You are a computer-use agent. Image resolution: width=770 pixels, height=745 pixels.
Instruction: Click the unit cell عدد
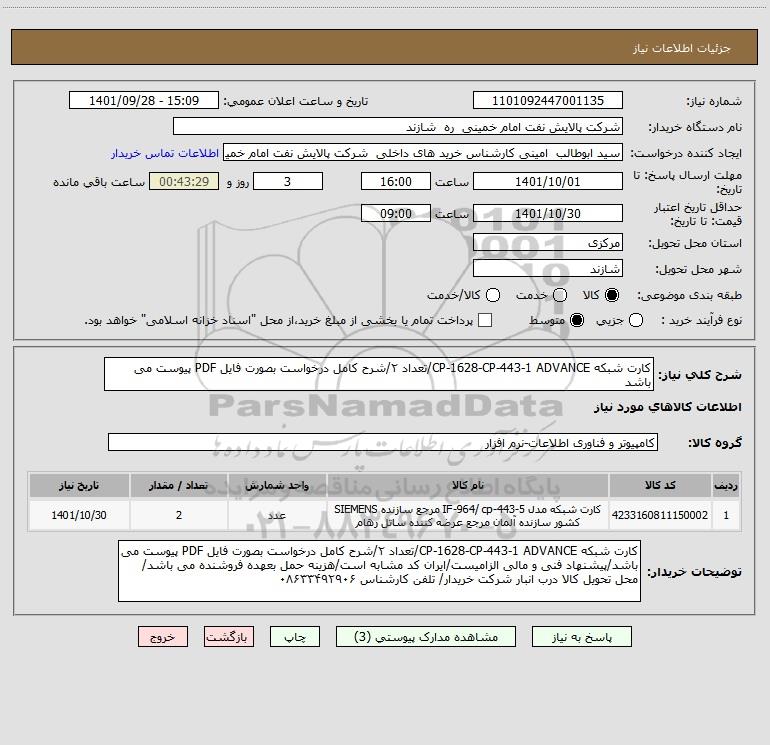coord(277,515)
